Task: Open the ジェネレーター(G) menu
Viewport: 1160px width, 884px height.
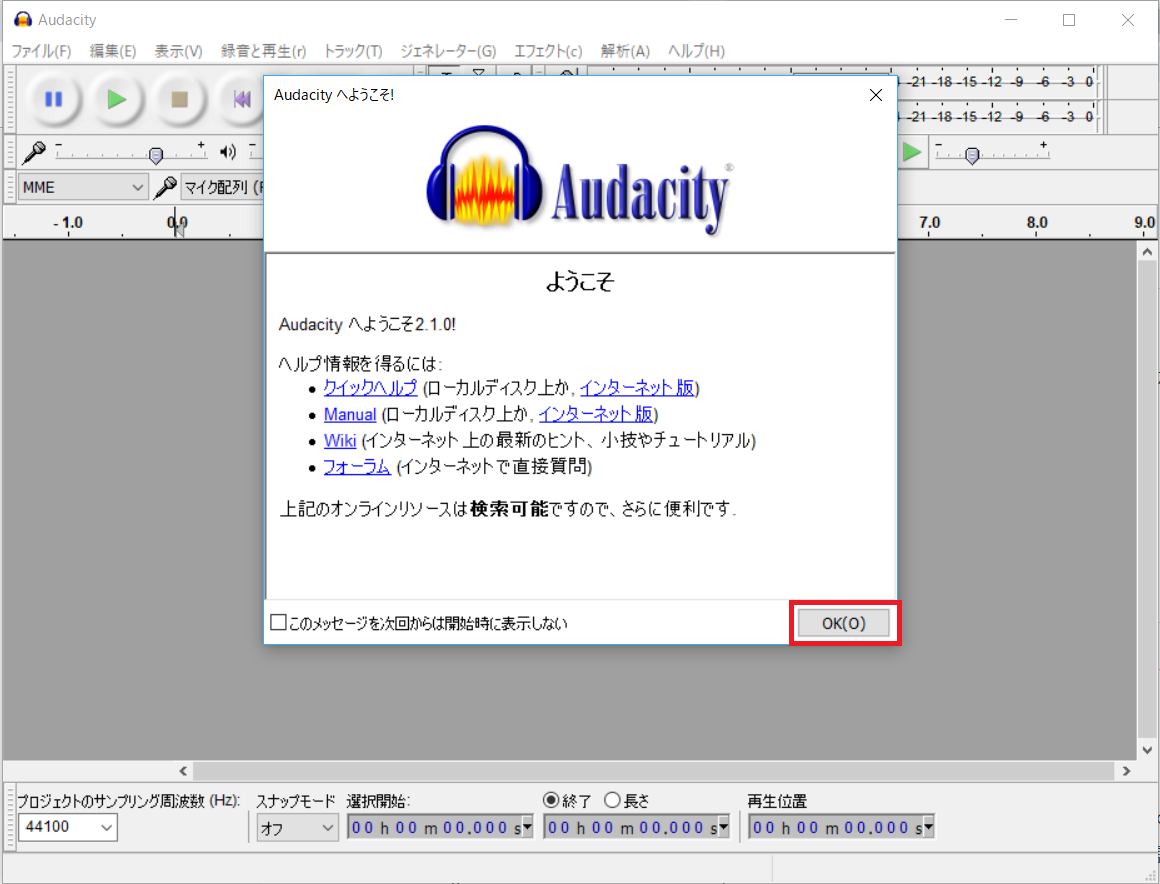Action: (x=448, y=51)
